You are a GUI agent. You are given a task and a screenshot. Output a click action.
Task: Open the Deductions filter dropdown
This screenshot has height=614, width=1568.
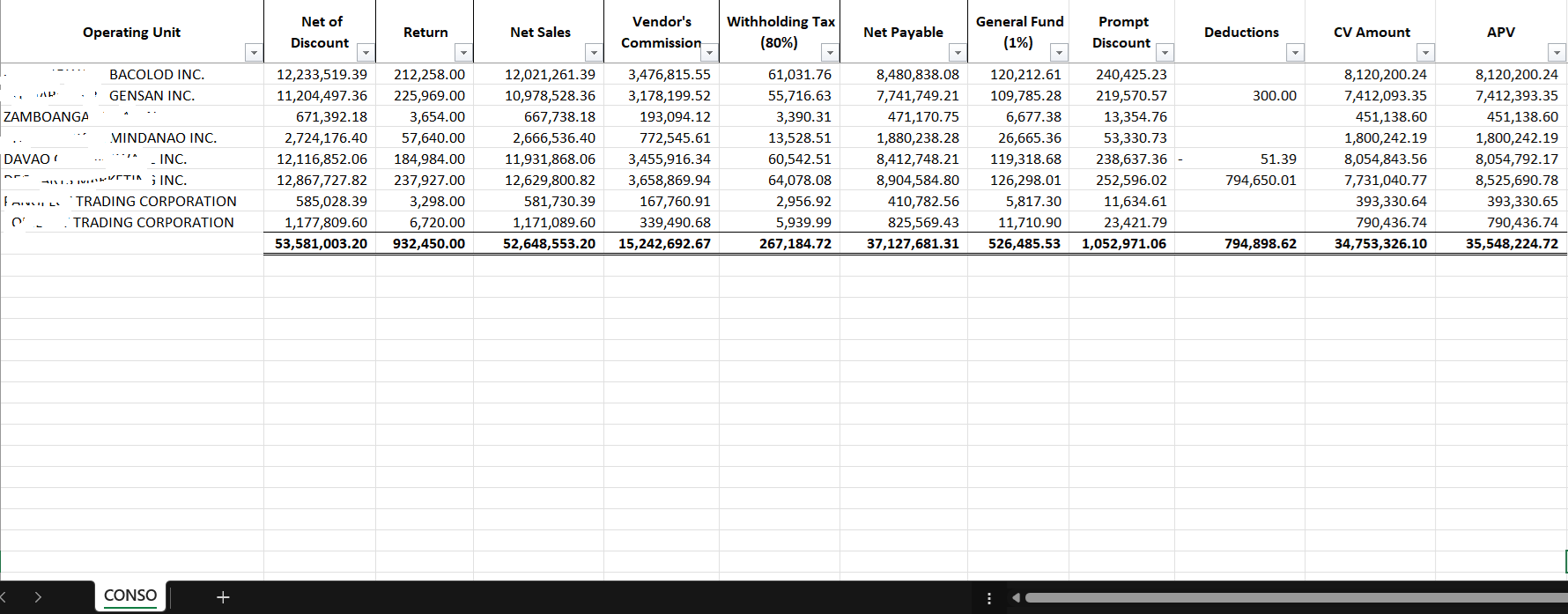pyautogui.click(x=1295, y=53)
